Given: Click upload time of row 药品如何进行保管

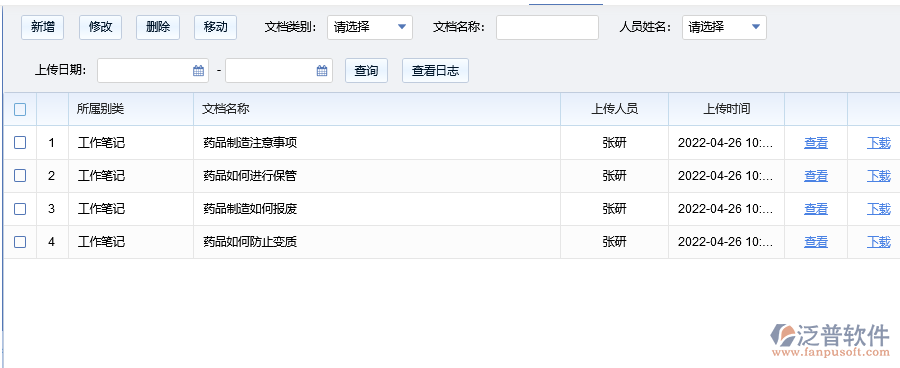Looking at the screenshot, I should (726, 176).
